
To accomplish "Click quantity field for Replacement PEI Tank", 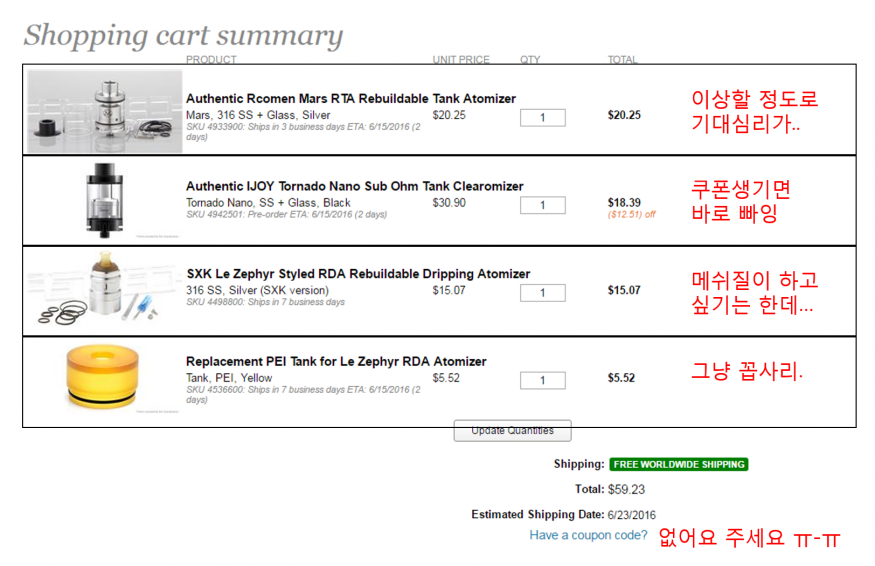I will (x=542, y=380).
